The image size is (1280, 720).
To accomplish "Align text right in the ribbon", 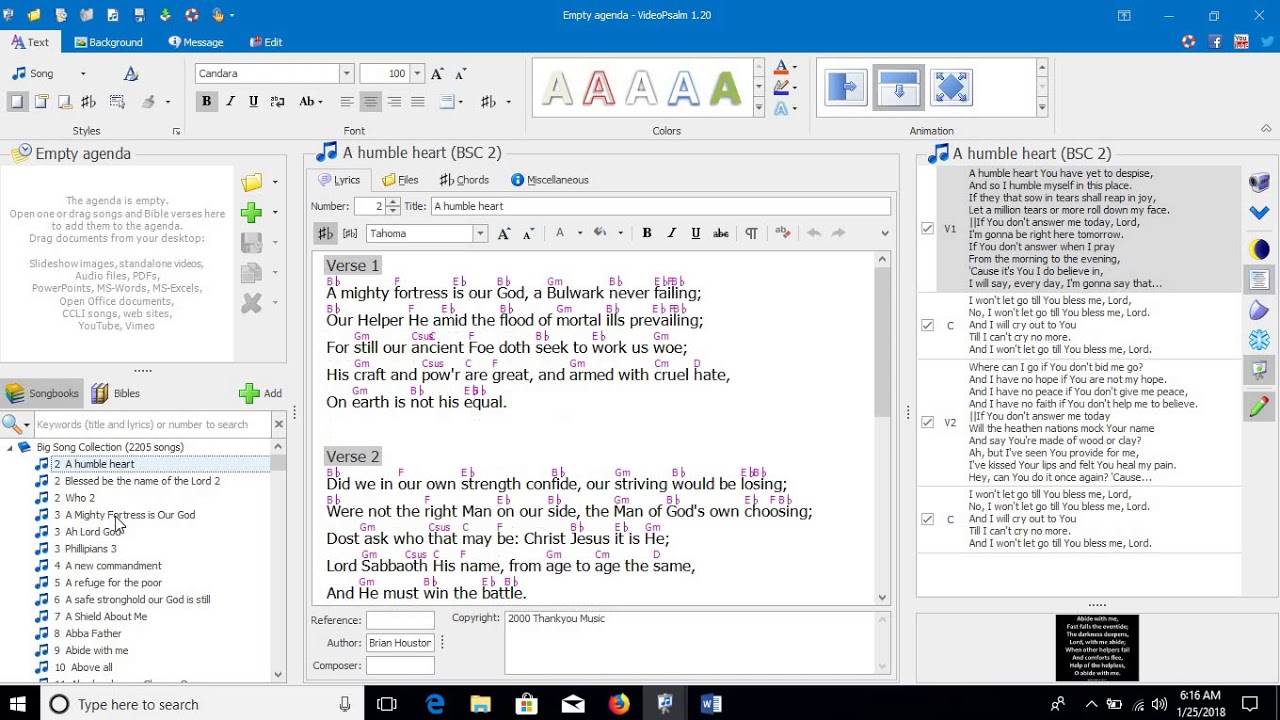I will [394, 101].
